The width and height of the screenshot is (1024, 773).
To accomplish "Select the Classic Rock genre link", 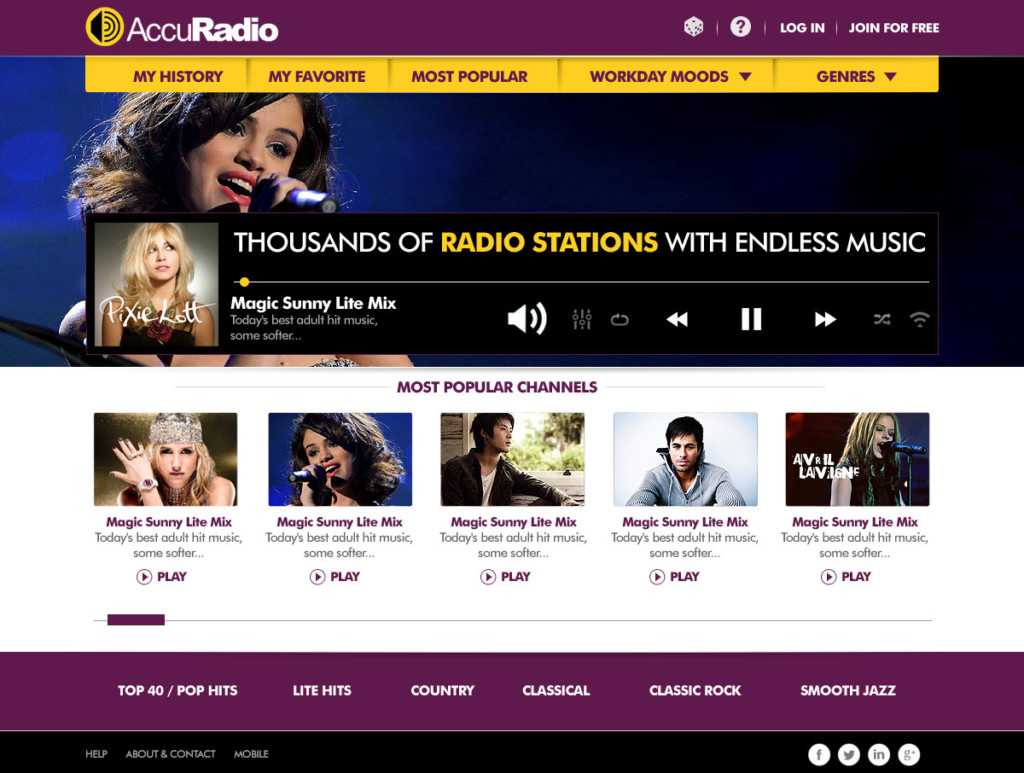I will pos(695,690).
